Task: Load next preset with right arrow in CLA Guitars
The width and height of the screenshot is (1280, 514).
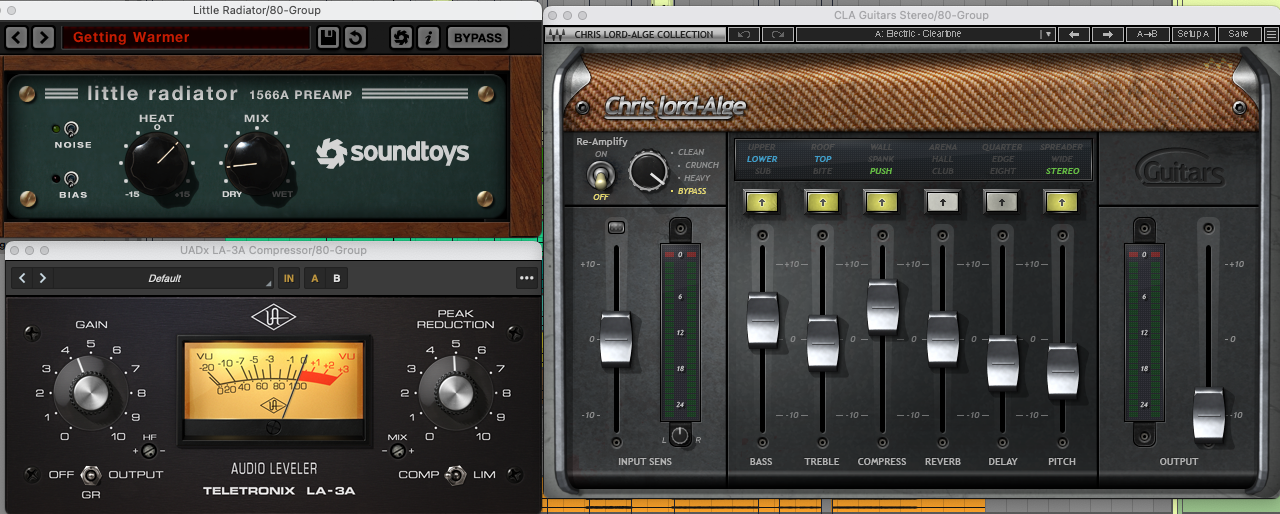Action: pyautogui.click(x=1107, y=34)
